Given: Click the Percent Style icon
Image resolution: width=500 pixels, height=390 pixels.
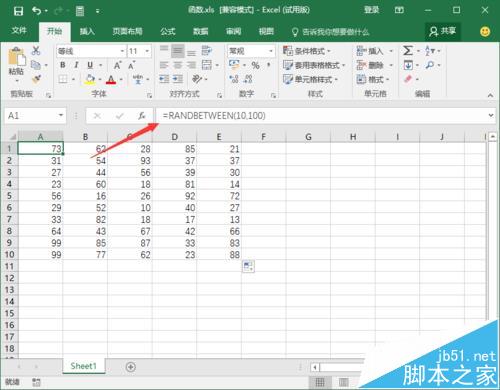Looking at the screenshot, I should tap(255, 65).
